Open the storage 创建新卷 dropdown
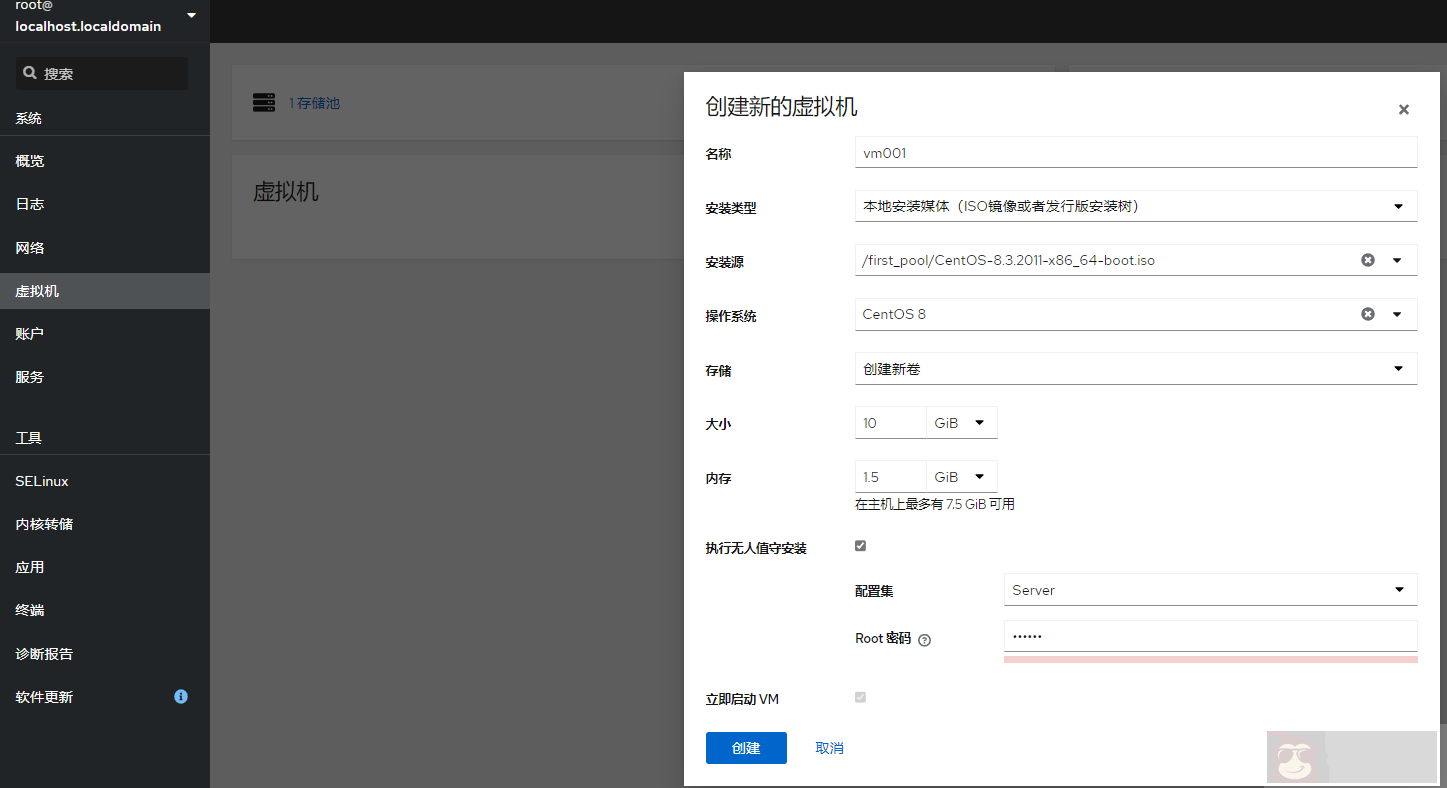Image resolution: width=1447 pixels, height=788 pixels. coord(1136,368)
